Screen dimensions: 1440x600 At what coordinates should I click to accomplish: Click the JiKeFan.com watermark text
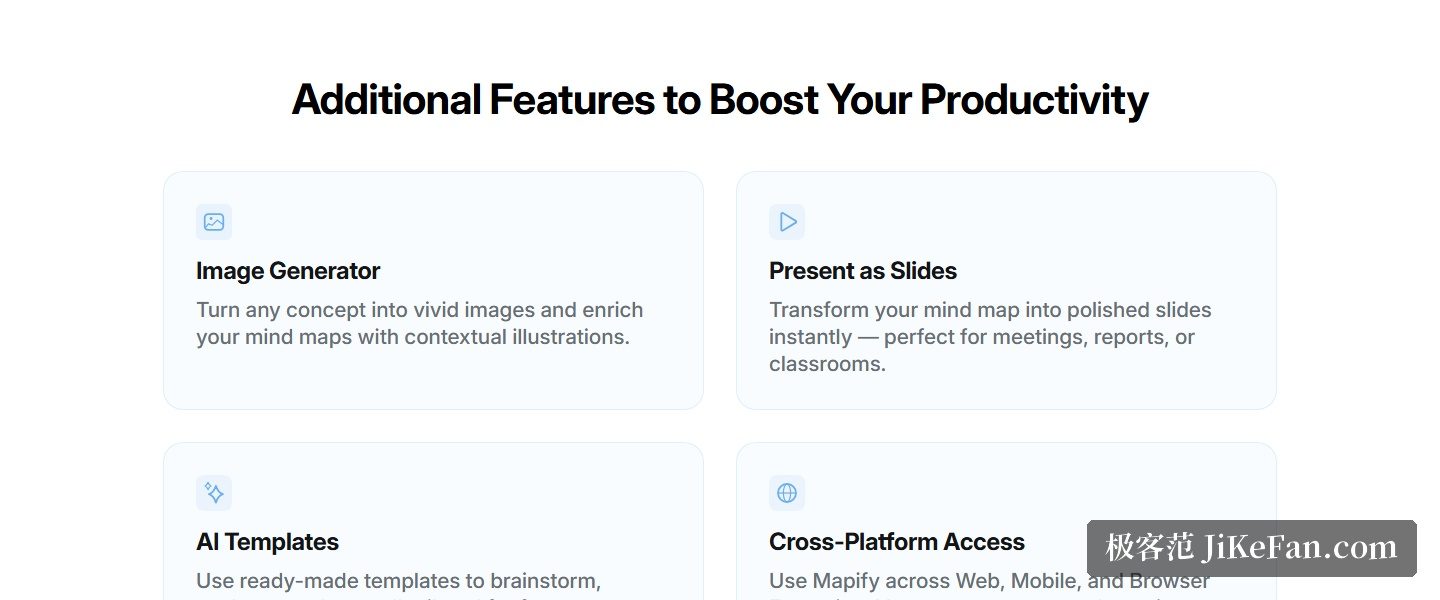(x=1301, y=548)
